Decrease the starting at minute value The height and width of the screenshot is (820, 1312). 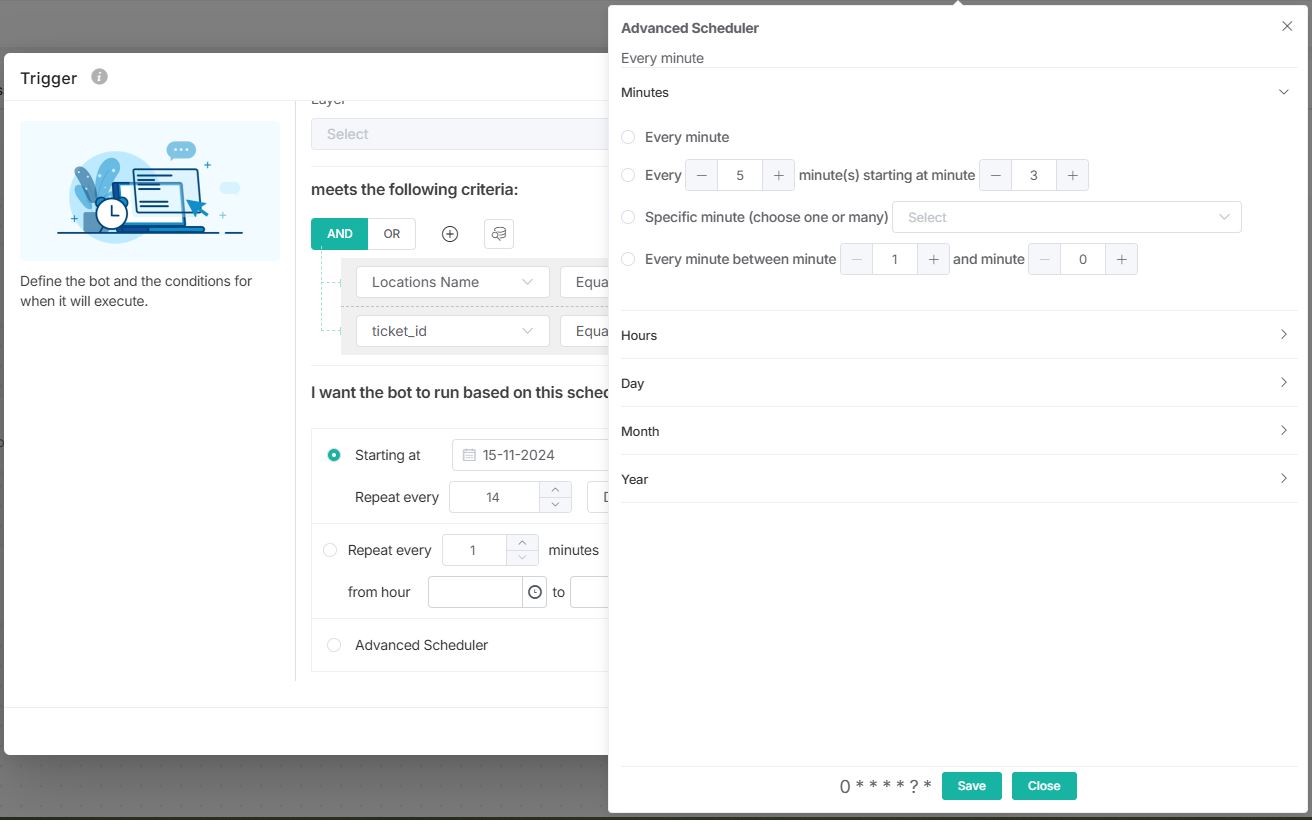pyautogui.click(x=995, y=175)
